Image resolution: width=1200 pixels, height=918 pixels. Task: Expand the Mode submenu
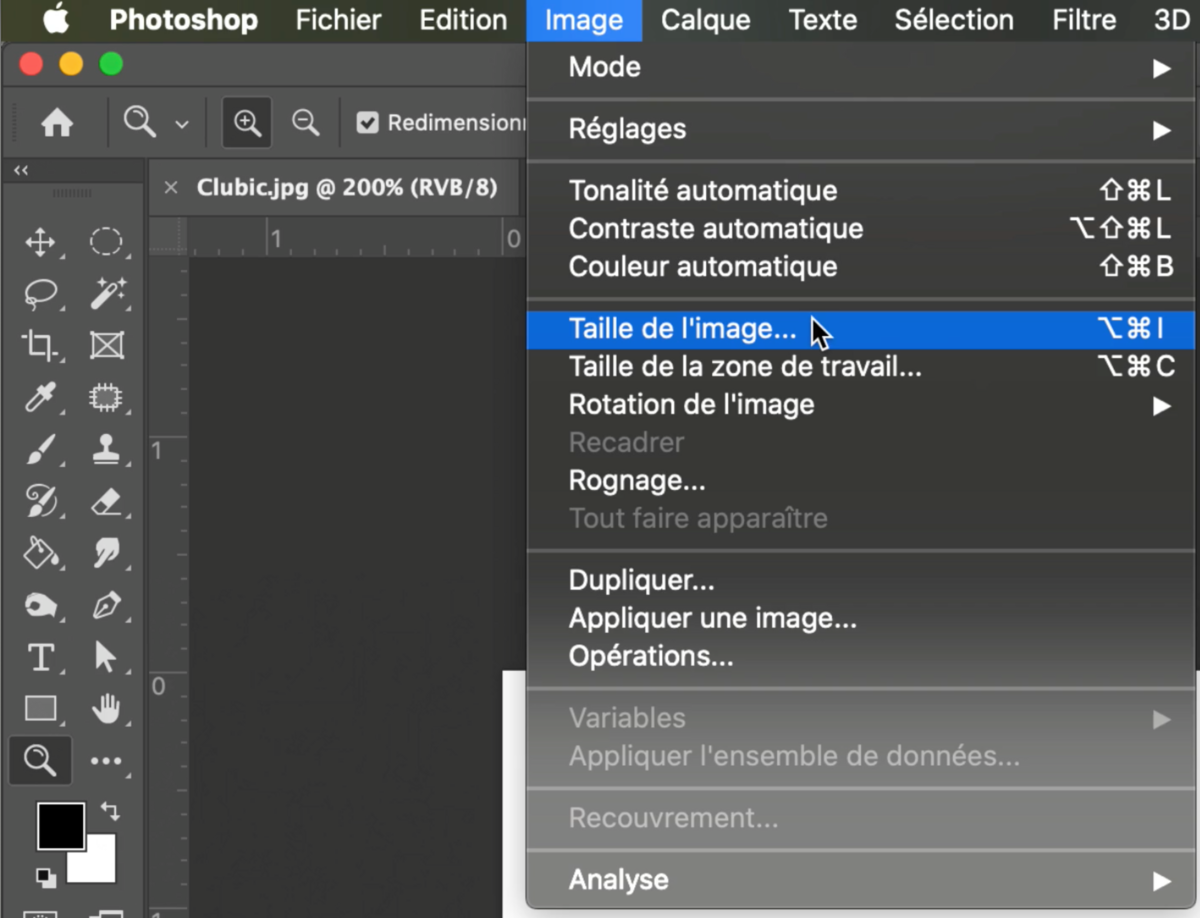tap(861, 68)
